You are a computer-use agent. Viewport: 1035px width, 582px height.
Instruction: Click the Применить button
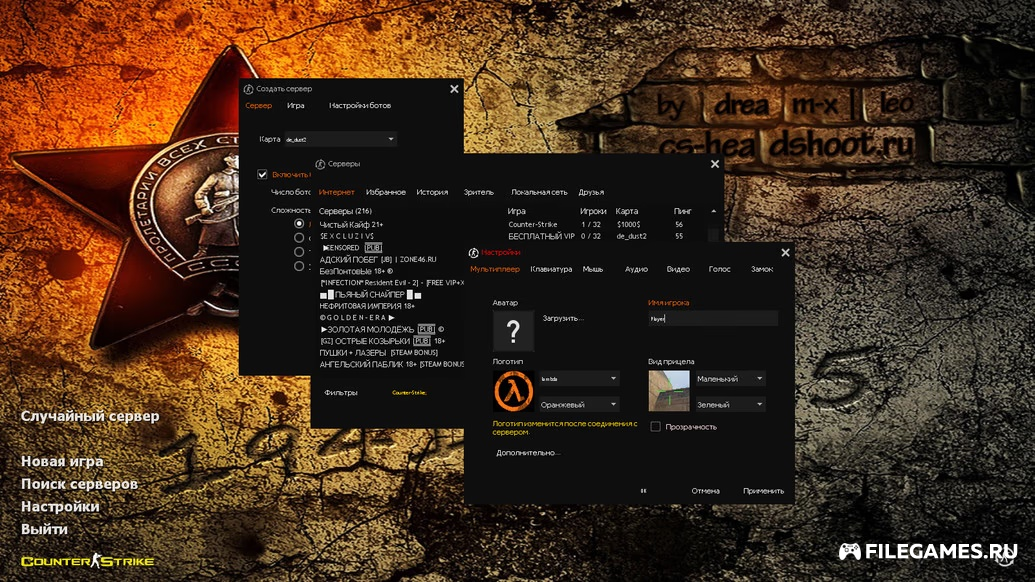click(x=764, y=491)
